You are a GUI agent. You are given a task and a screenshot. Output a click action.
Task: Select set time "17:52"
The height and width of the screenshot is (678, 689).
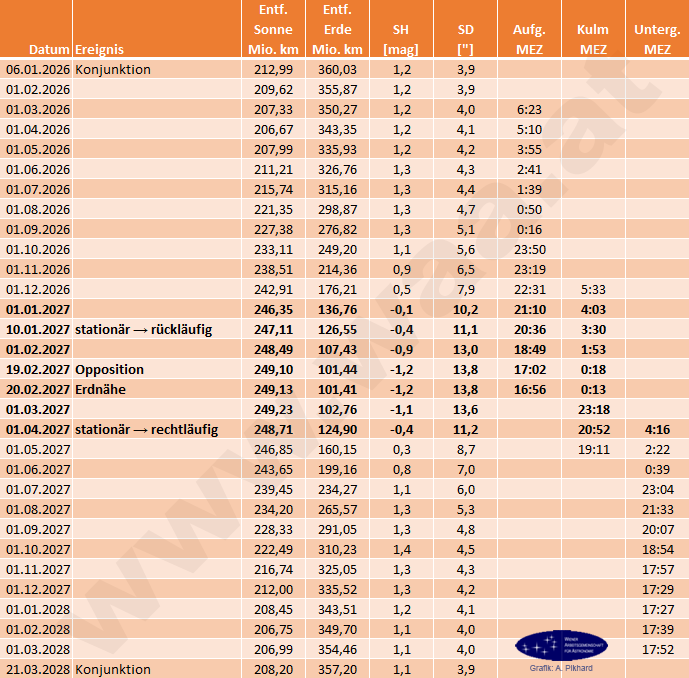(658, 649)
